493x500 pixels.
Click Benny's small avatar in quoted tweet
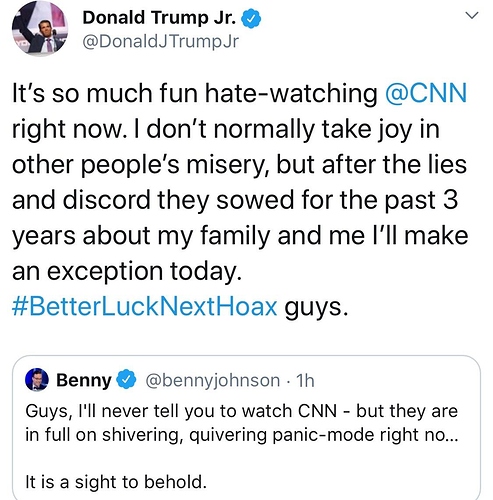pyautogui.click(x=37, y=379)
